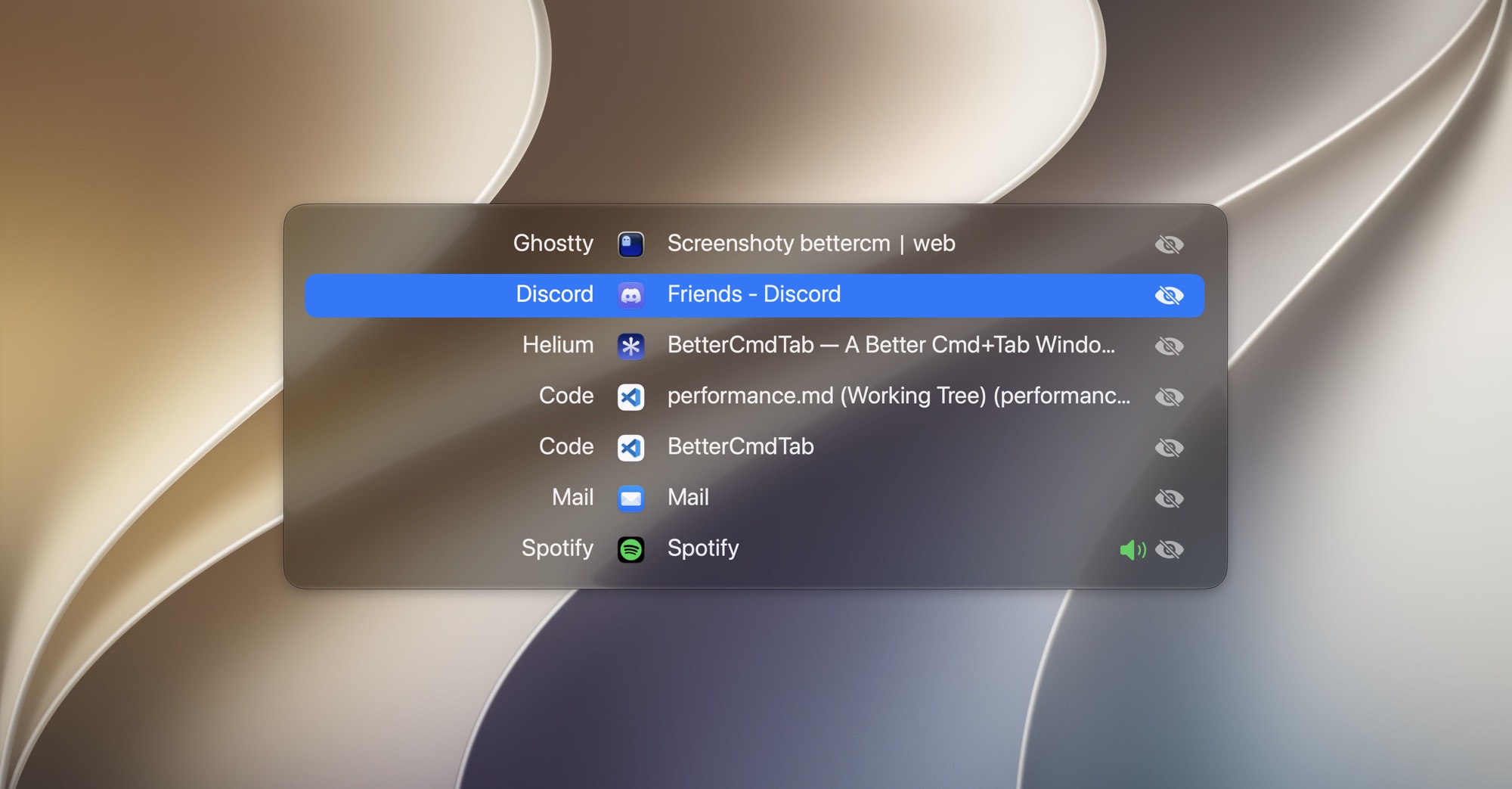Switch to performance.md (Working Tree) window
This screenshot has width=1512, height=789.
pyautogui.click(x=899, y=396)
